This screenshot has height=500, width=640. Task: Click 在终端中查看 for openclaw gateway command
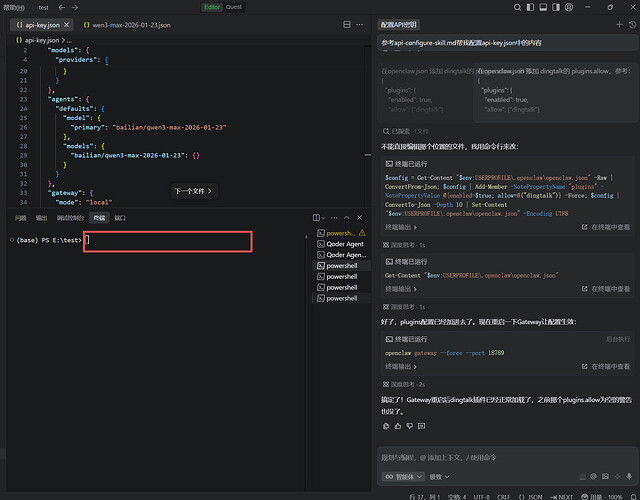tap(606, 367)
